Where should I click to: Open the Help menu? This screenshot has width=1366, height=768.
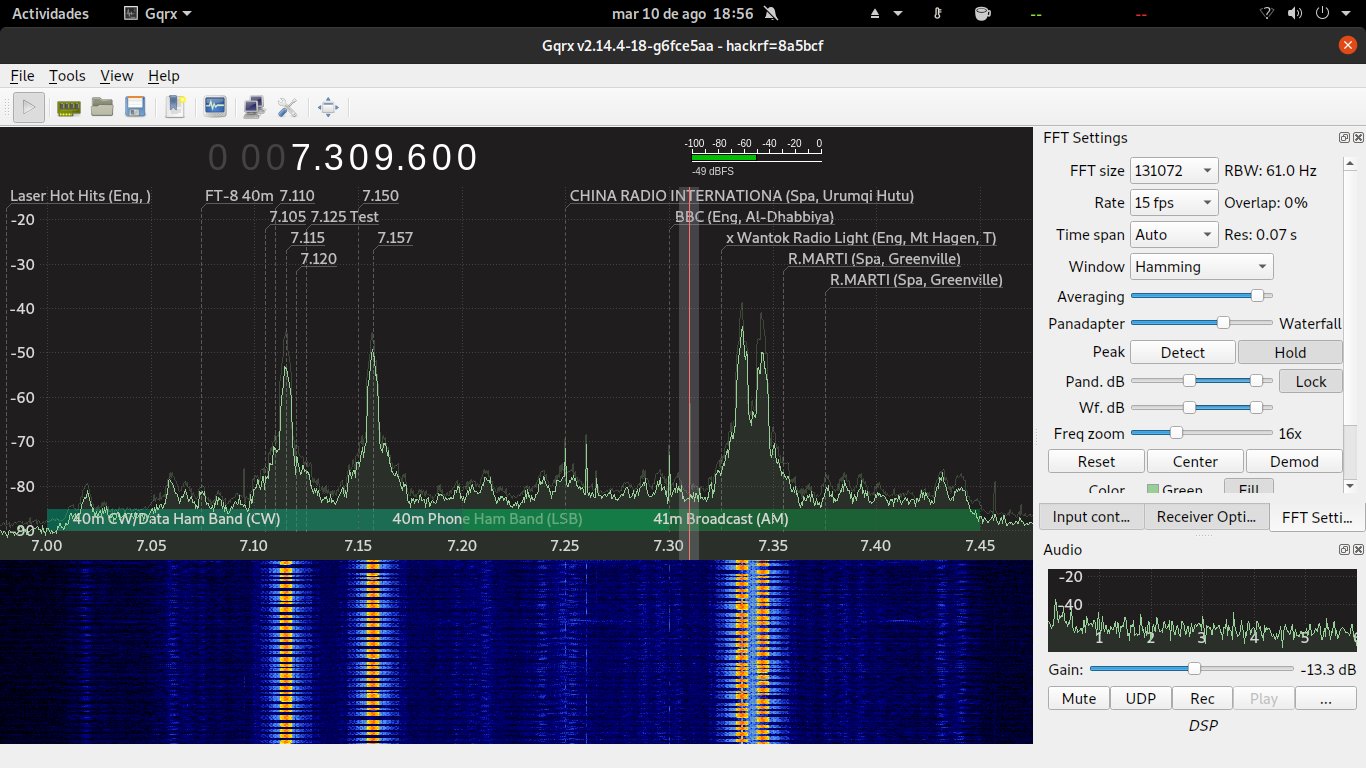163,75
